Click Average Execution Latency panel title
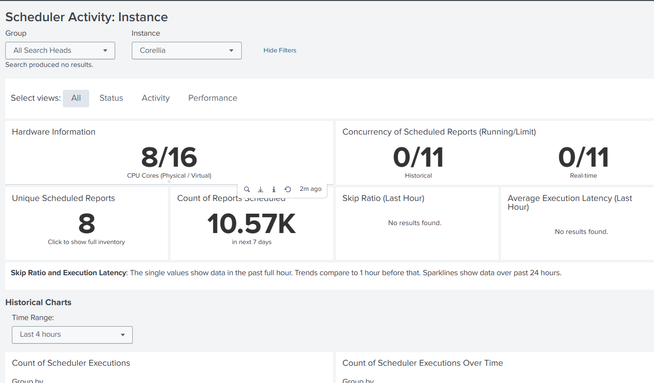 pos(570,202)
